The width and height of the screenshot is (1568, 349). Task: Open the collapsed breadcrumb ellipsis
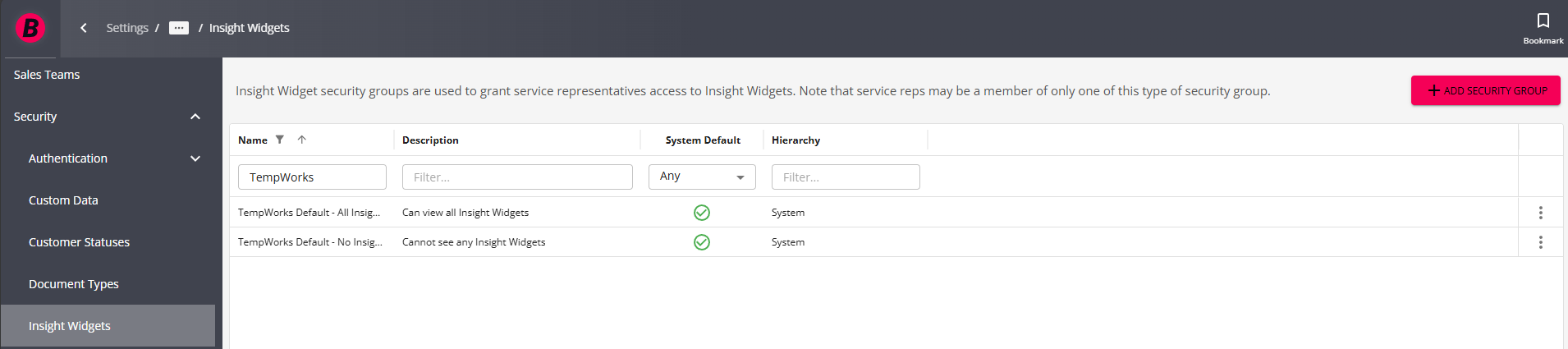(x=179, y=28)
